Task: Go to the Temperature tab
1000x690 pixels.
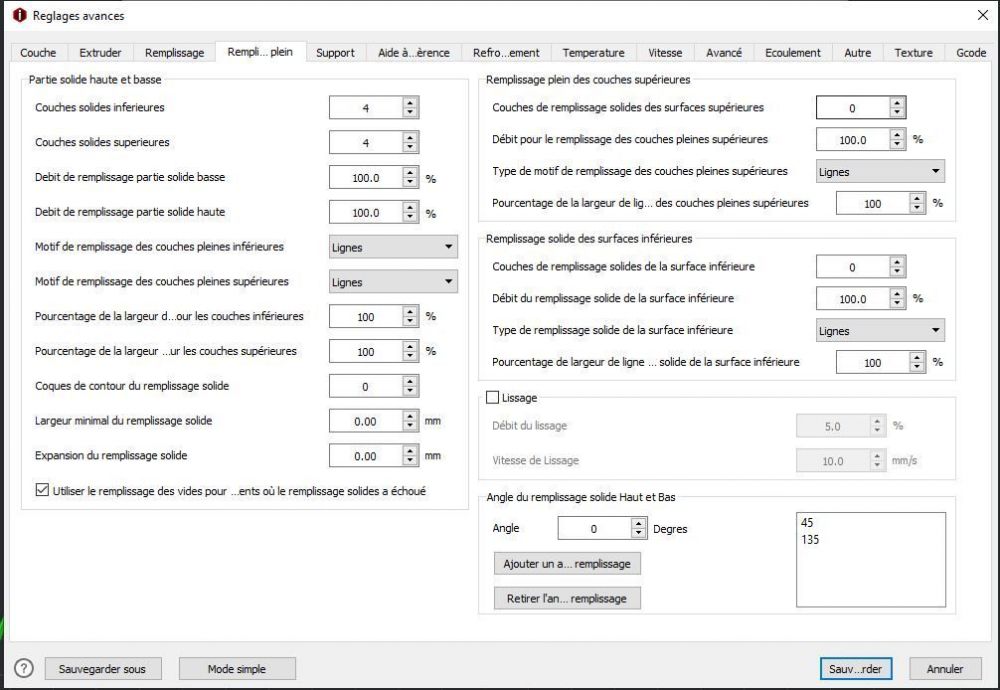Action: tap(593, 52)
